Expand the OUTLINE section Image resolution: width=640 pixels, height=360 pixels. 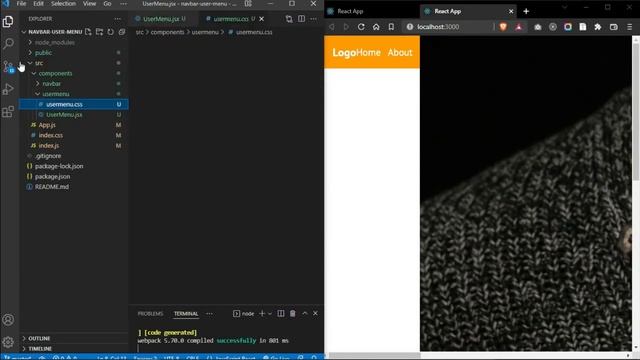[x=39, y=338]
